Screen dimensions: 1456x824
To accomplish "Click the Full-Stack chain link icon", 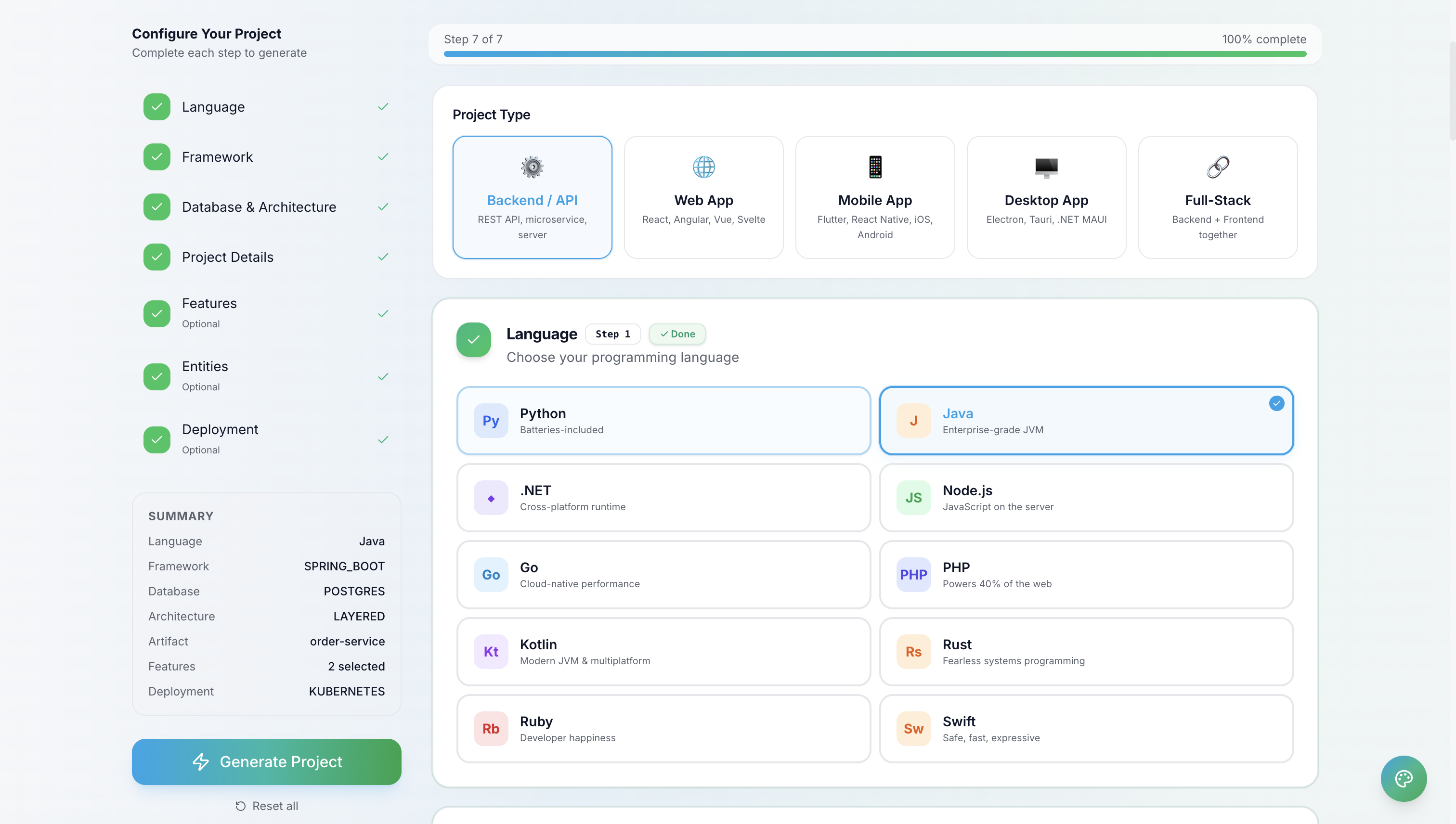I will pos(1218,167).
